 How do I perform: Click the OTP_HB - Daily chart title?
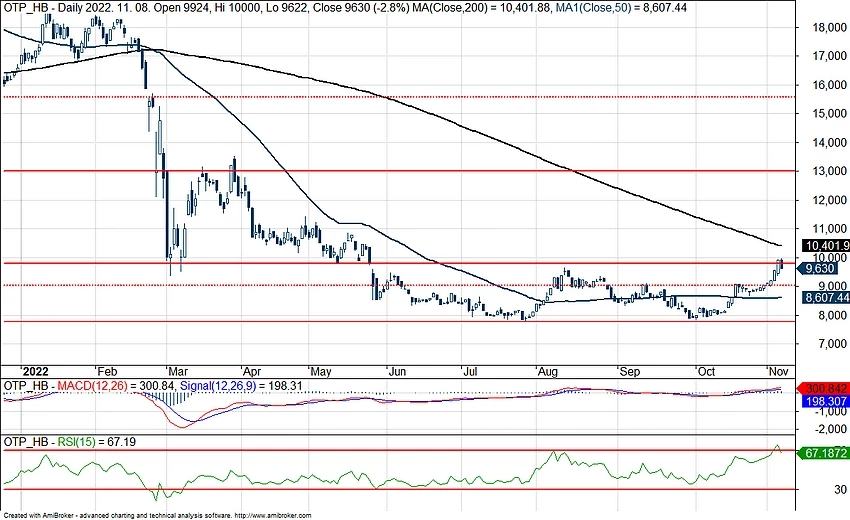coord(40,8)
